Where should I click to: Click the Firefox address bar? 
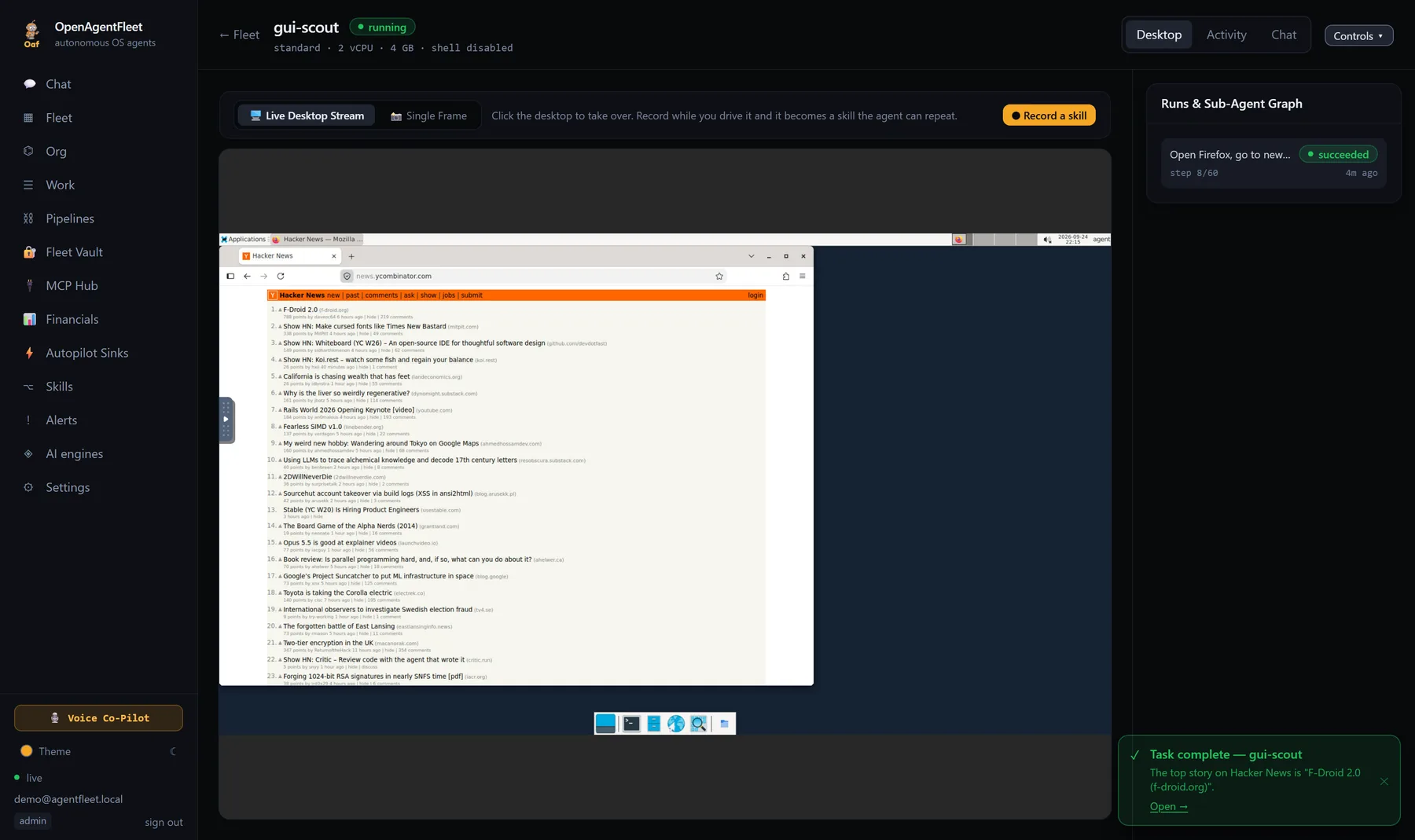(533, 276)
